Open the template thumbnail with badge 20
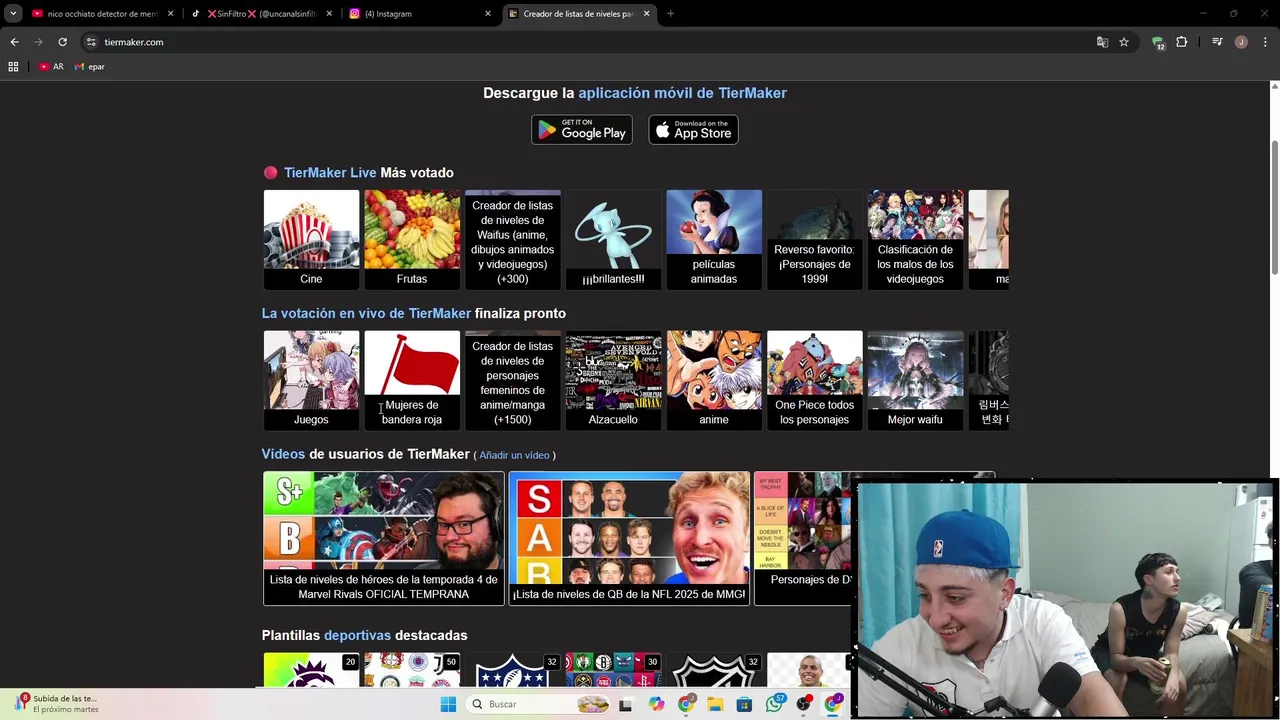Viewport: 1280px width, 720px height. tap(311, 670)
